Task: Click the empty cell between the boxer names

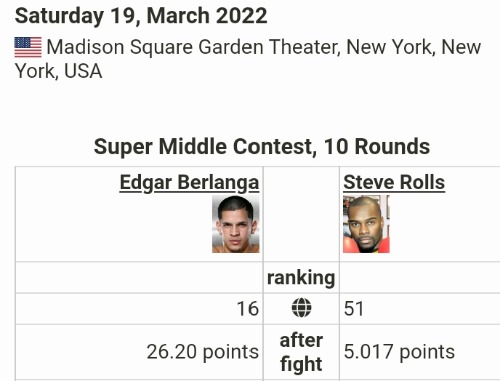Action: point(301,214)
